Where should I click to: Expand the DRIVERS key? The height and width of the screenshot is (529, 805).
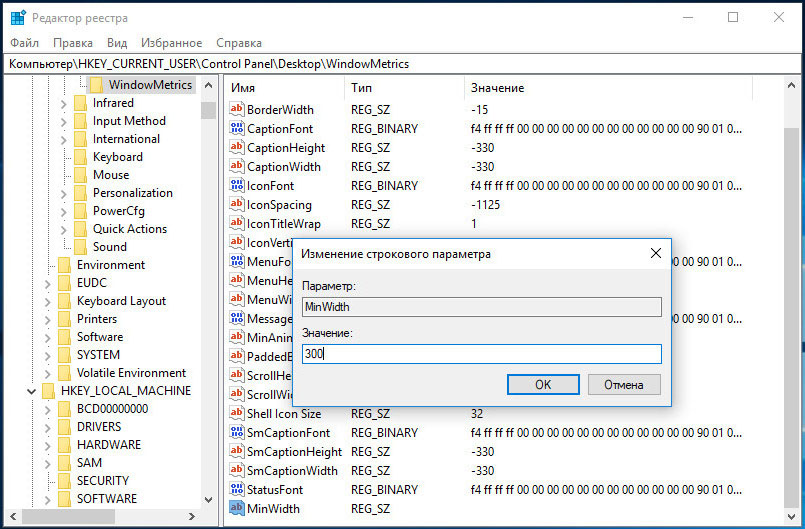[x=47, y=427]
